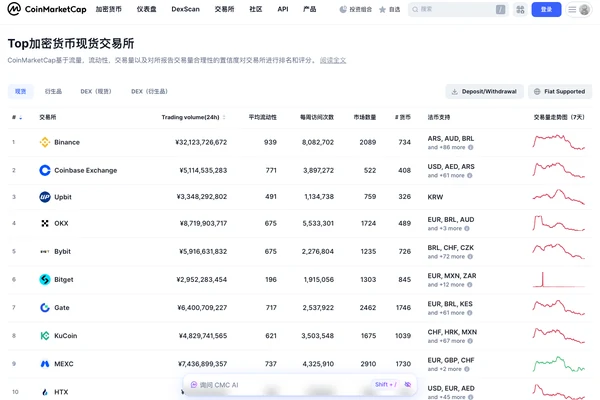Click the Upbit logo icon

[45, 197]
